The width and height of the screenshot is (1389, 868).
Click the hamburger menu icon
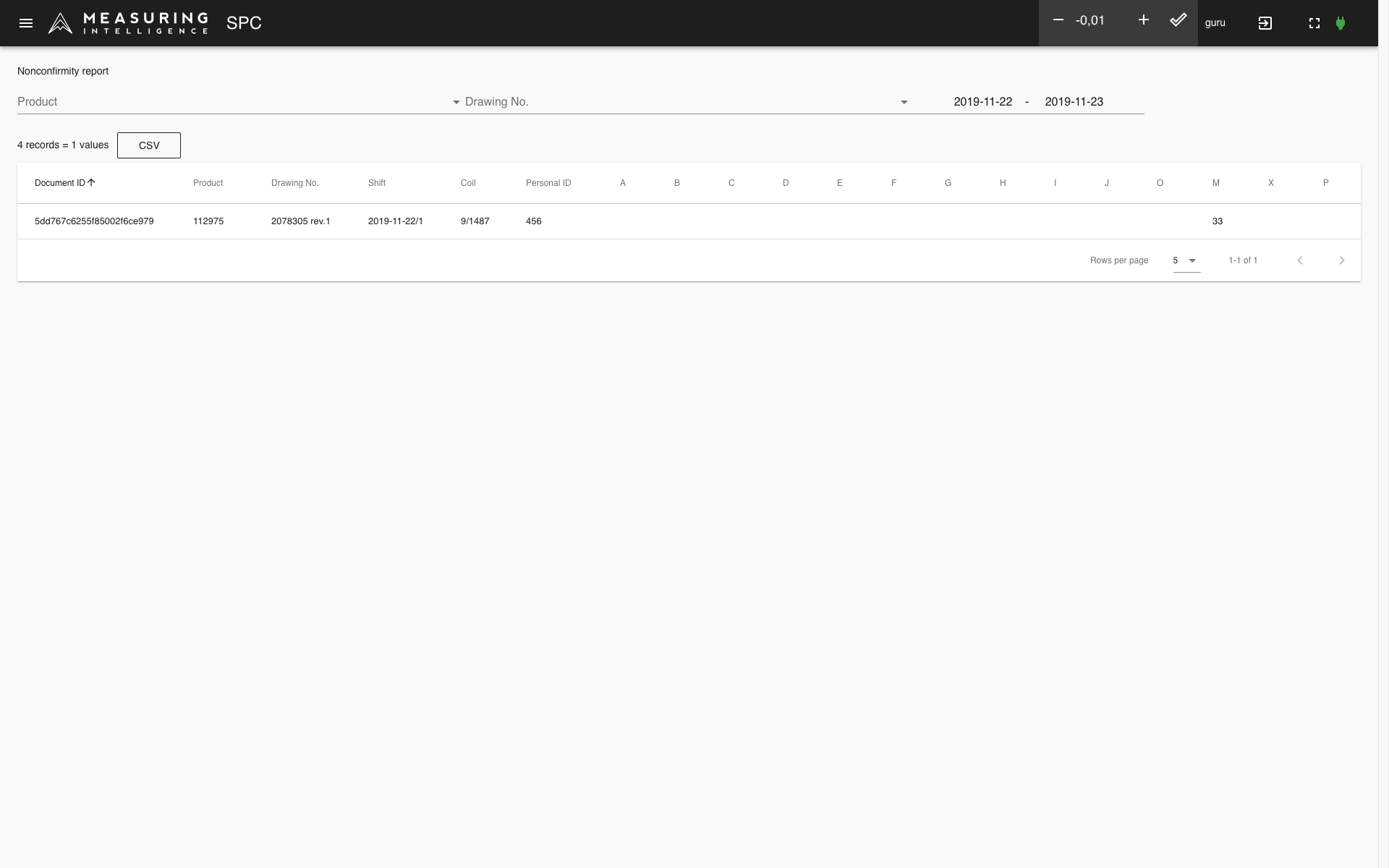pyautogui.click(x=24, y=22)
